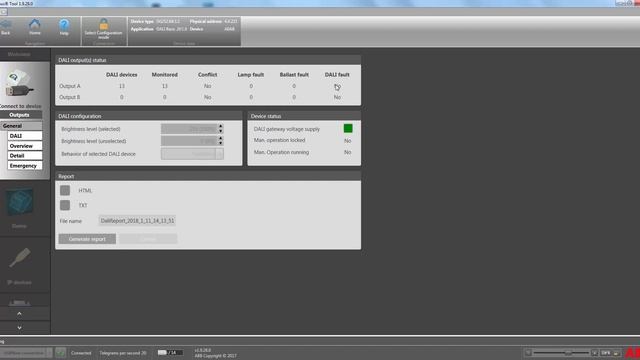The image size is (640, 360).
Task: Click the disabled button next to Generate report
Action: 148,239
